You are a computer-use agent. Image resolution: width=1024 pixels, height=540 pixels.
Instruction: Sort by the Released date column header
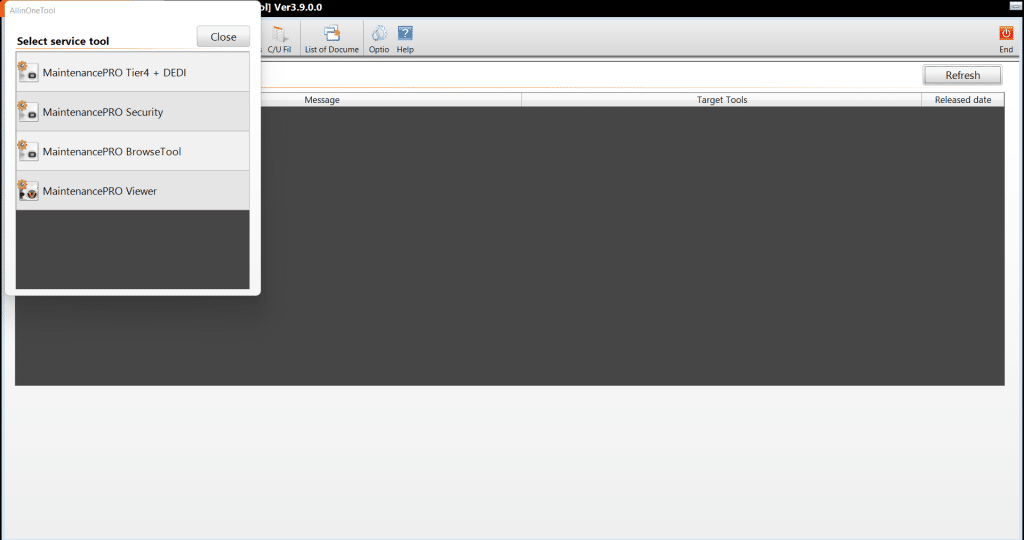pos(963,100)
